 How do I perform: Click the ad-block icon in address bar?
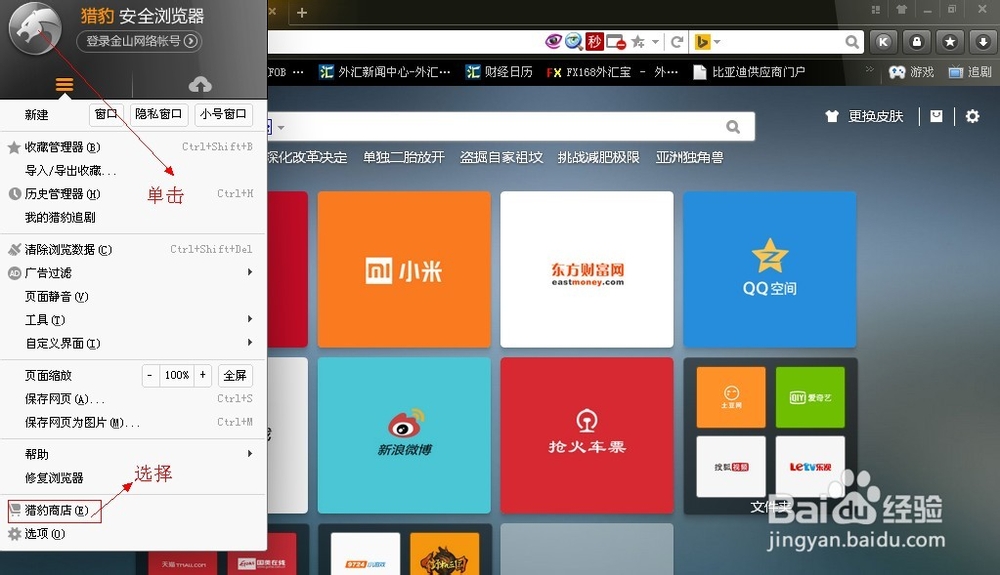point(616,42)
